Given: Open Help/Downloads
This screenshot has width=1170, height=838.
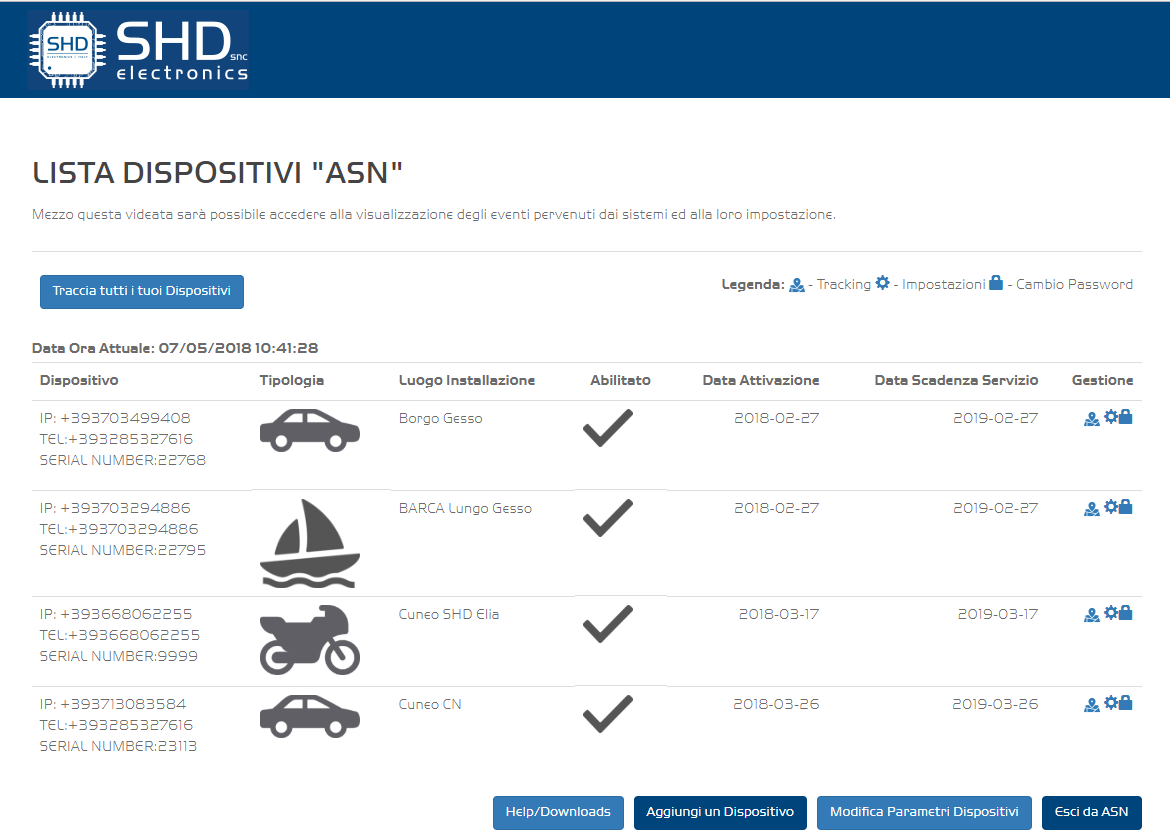Looking at the screenshot, I should pyautogui.click(x=558, y=813).
